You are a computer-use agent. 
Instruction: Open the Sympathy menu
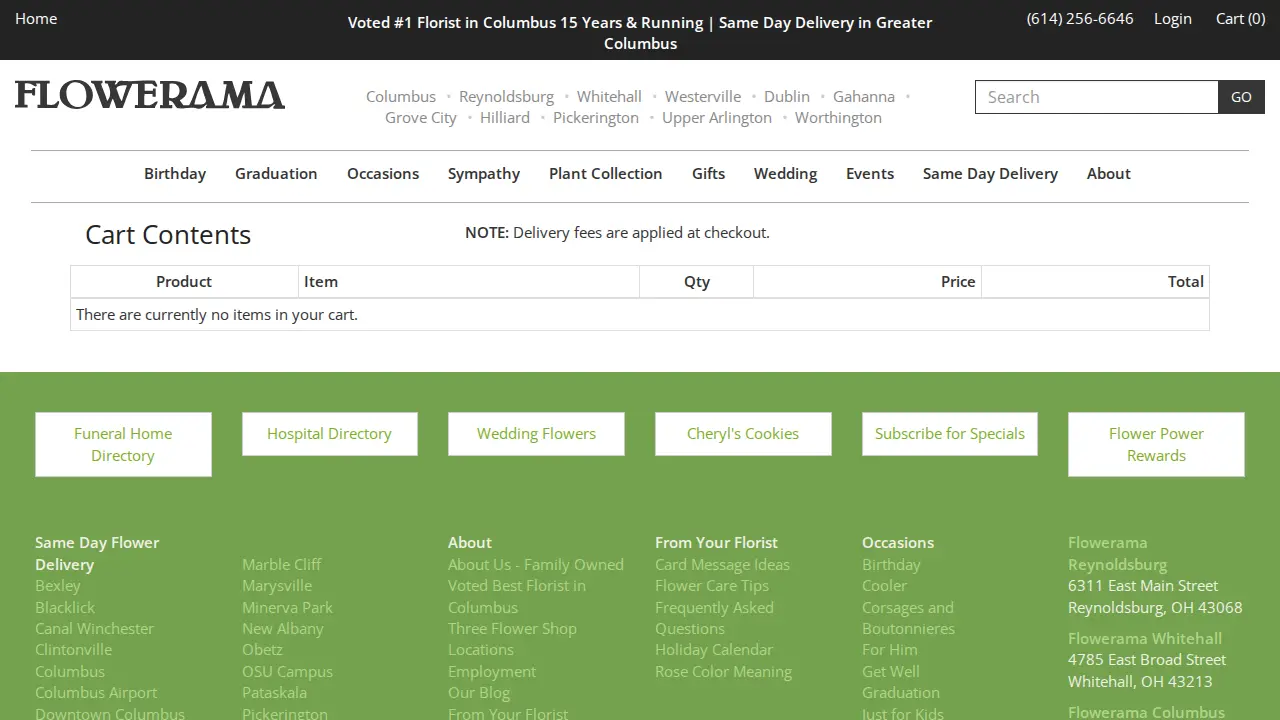click(484, 174)
